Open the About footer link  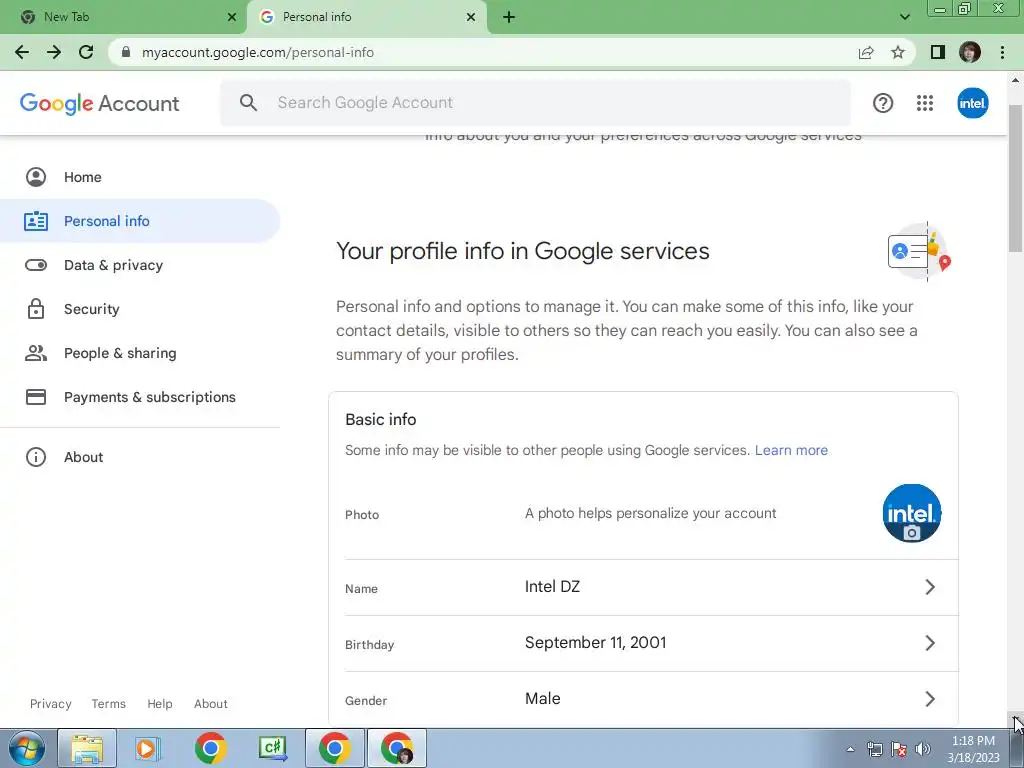211,703
